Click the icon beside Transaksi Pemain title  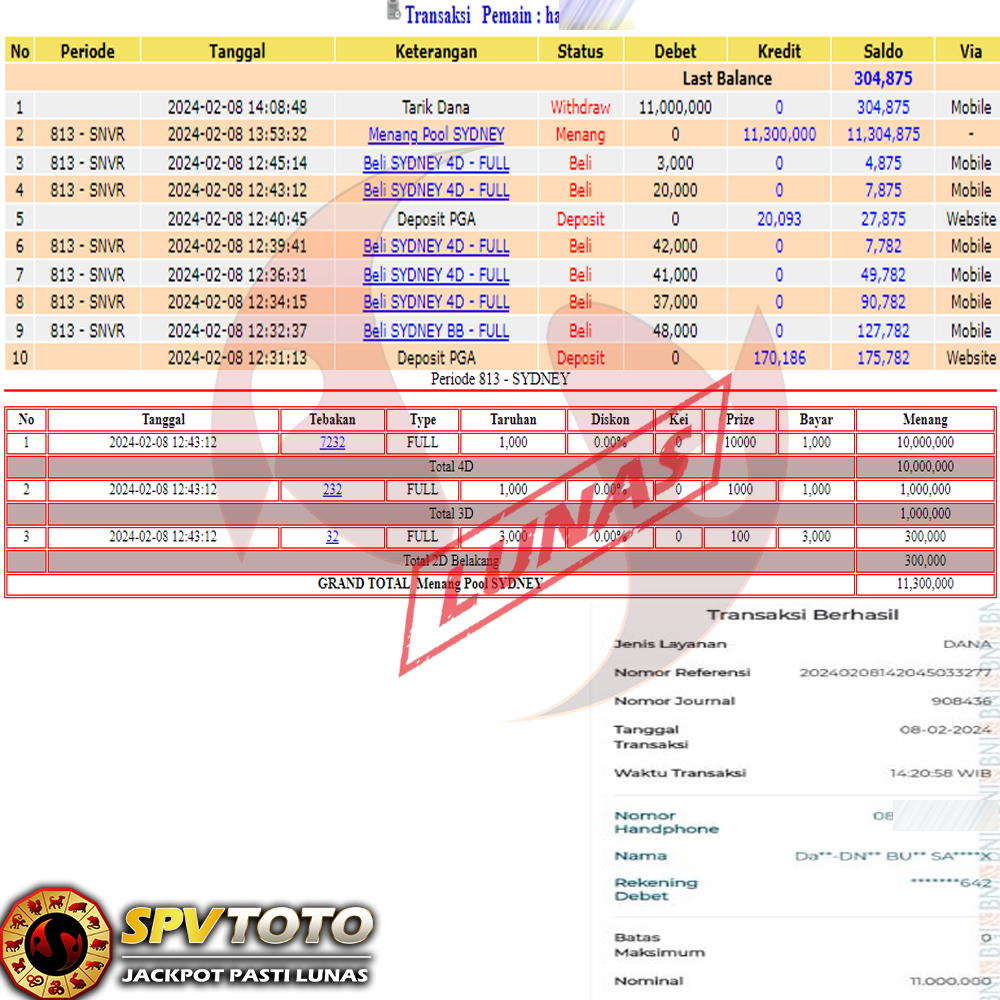[393, 12]
